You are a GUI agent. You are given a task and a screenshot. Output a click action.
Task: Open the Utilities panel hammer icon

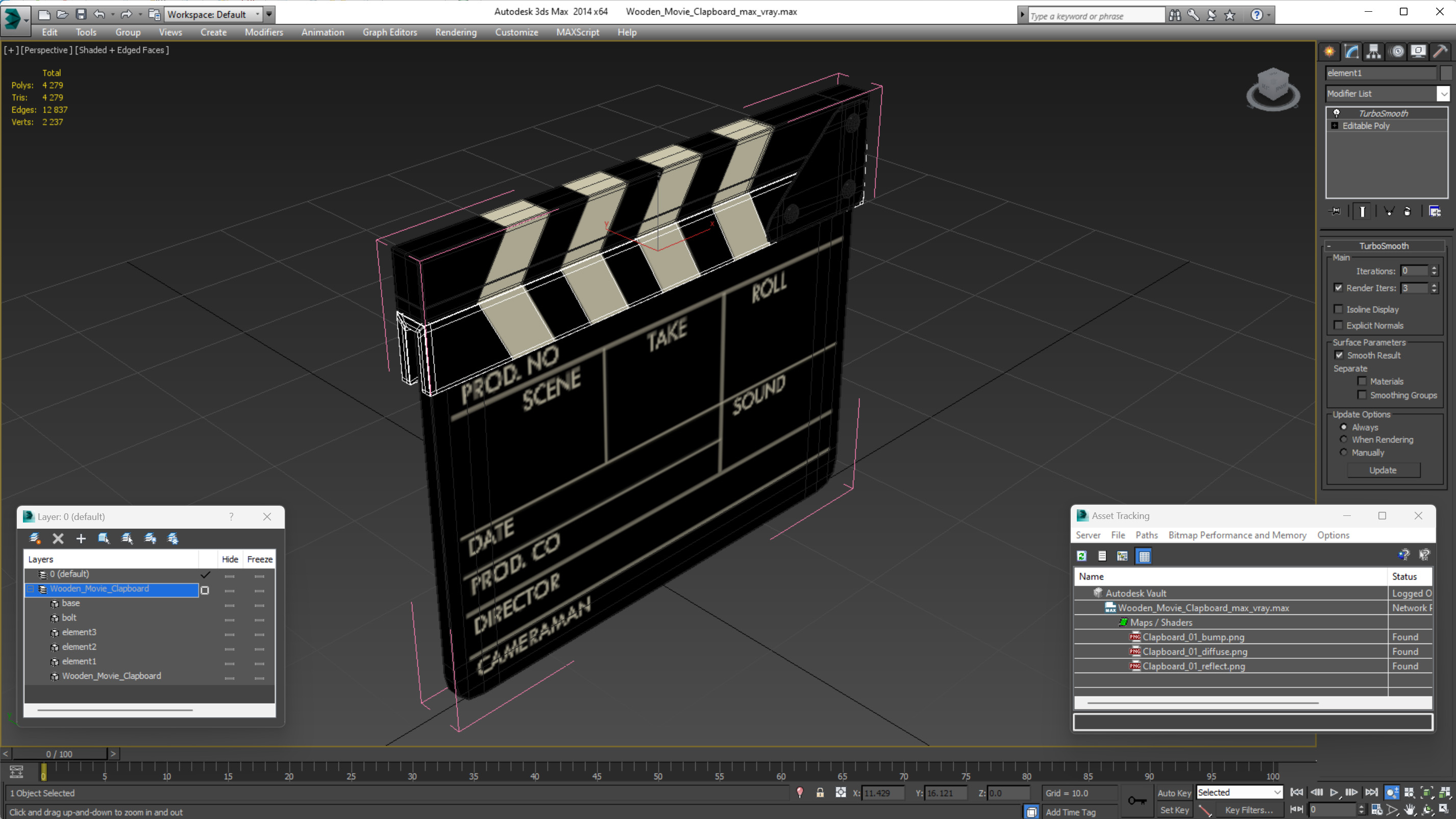[x=1440, y=52]
